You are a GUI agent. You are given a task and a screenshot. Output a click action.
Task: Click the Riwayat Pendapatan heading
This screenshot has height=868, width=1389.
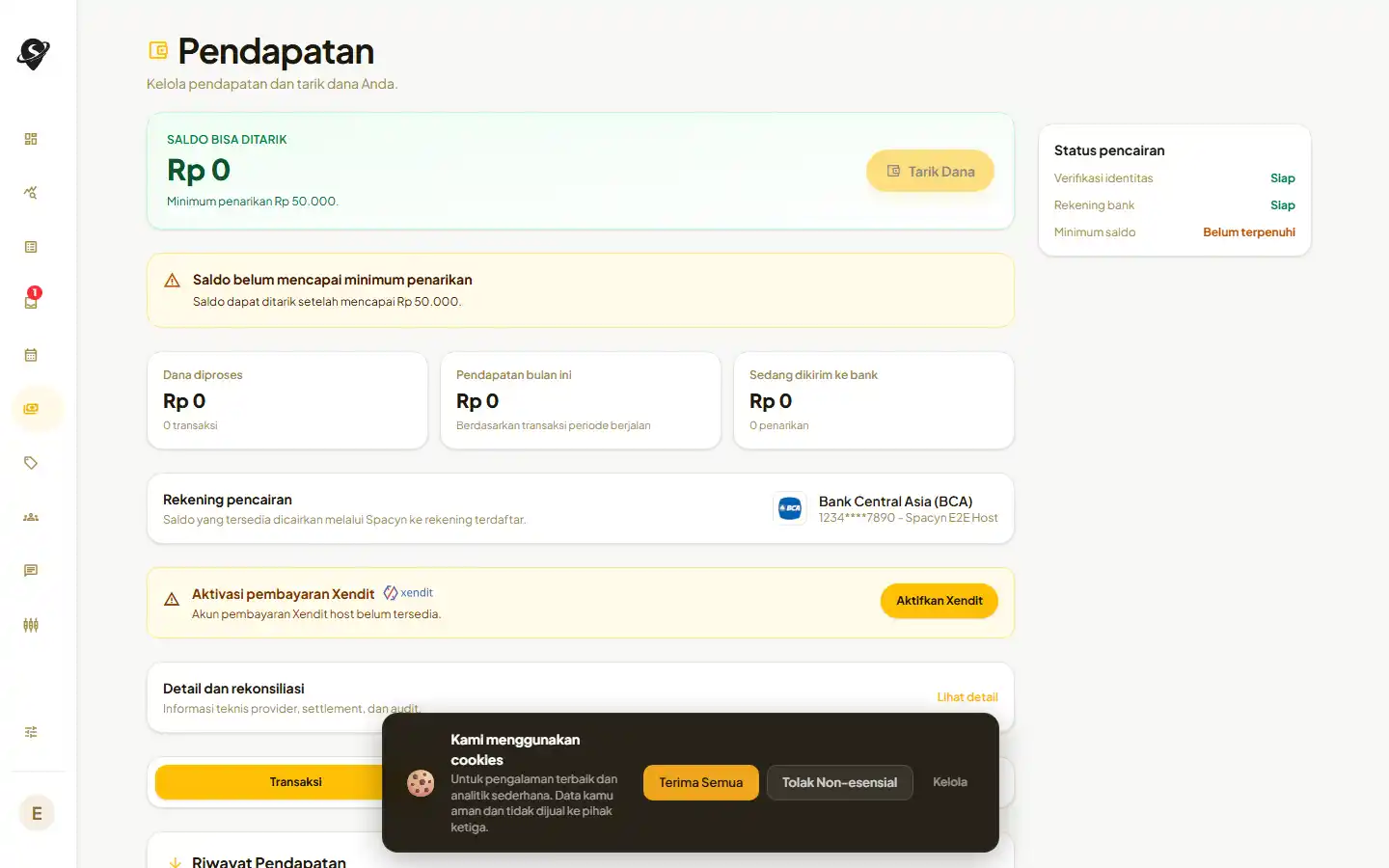[269, 862]
